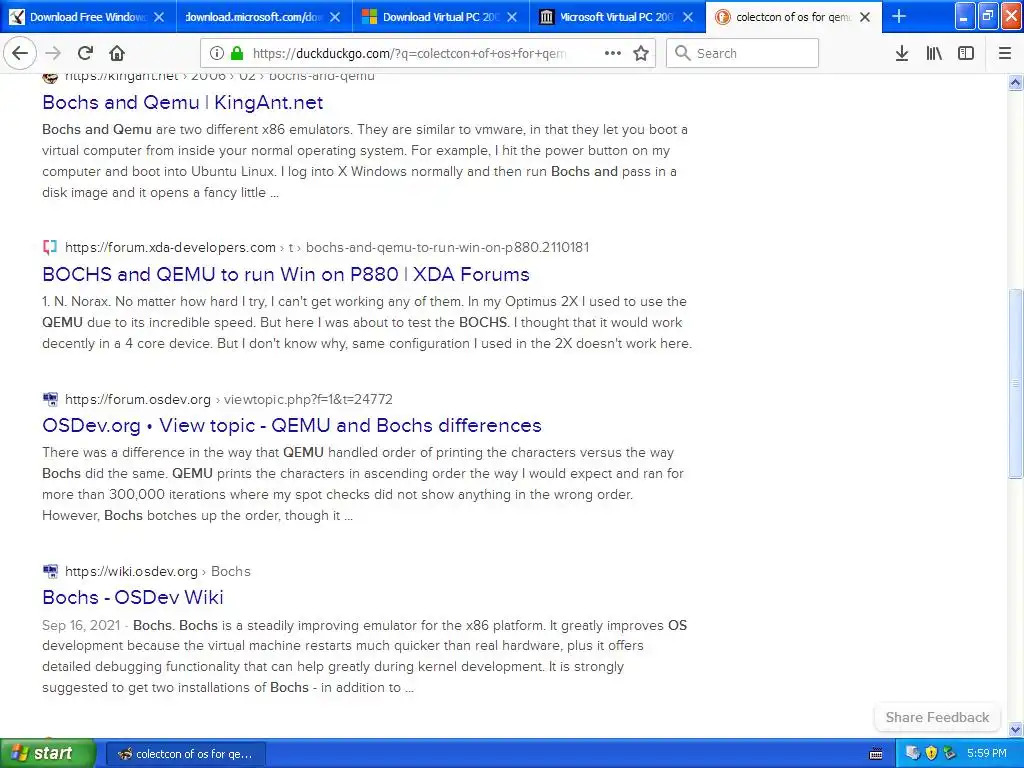
Task: Minimize the Firefox window
Action: pyautogui.click(x=965, y=16)
